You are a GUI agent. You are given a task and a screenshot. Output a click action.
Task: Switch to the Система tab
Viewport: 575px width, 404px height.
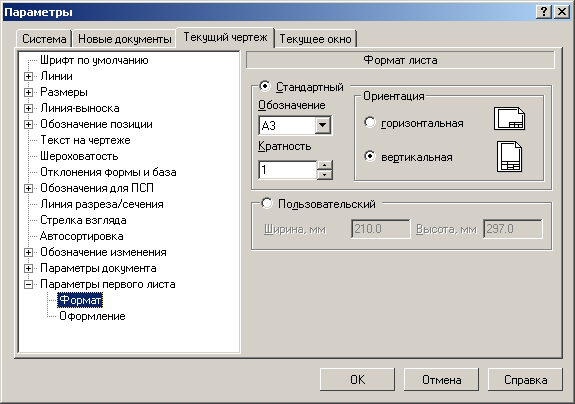[x=44, y=39]
